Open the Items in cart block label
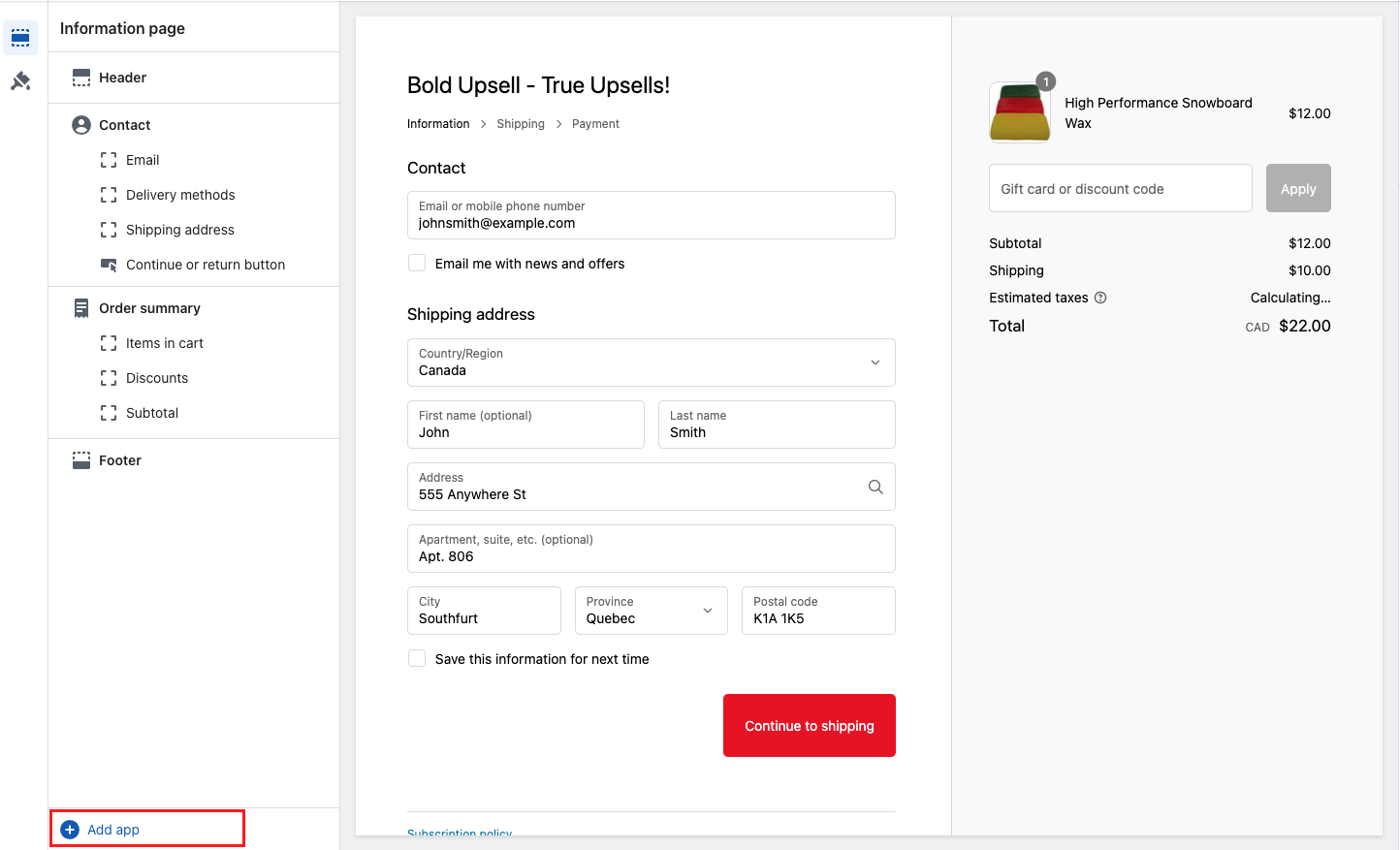1400x850 pixels. click(x=165, y=343)
